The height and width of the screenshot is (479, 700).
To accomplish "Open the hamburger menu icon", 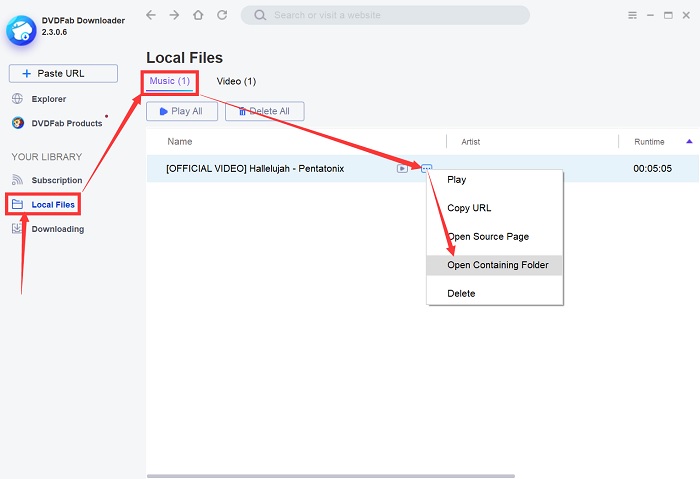I will pyautogui.click(x=632, y=15).
